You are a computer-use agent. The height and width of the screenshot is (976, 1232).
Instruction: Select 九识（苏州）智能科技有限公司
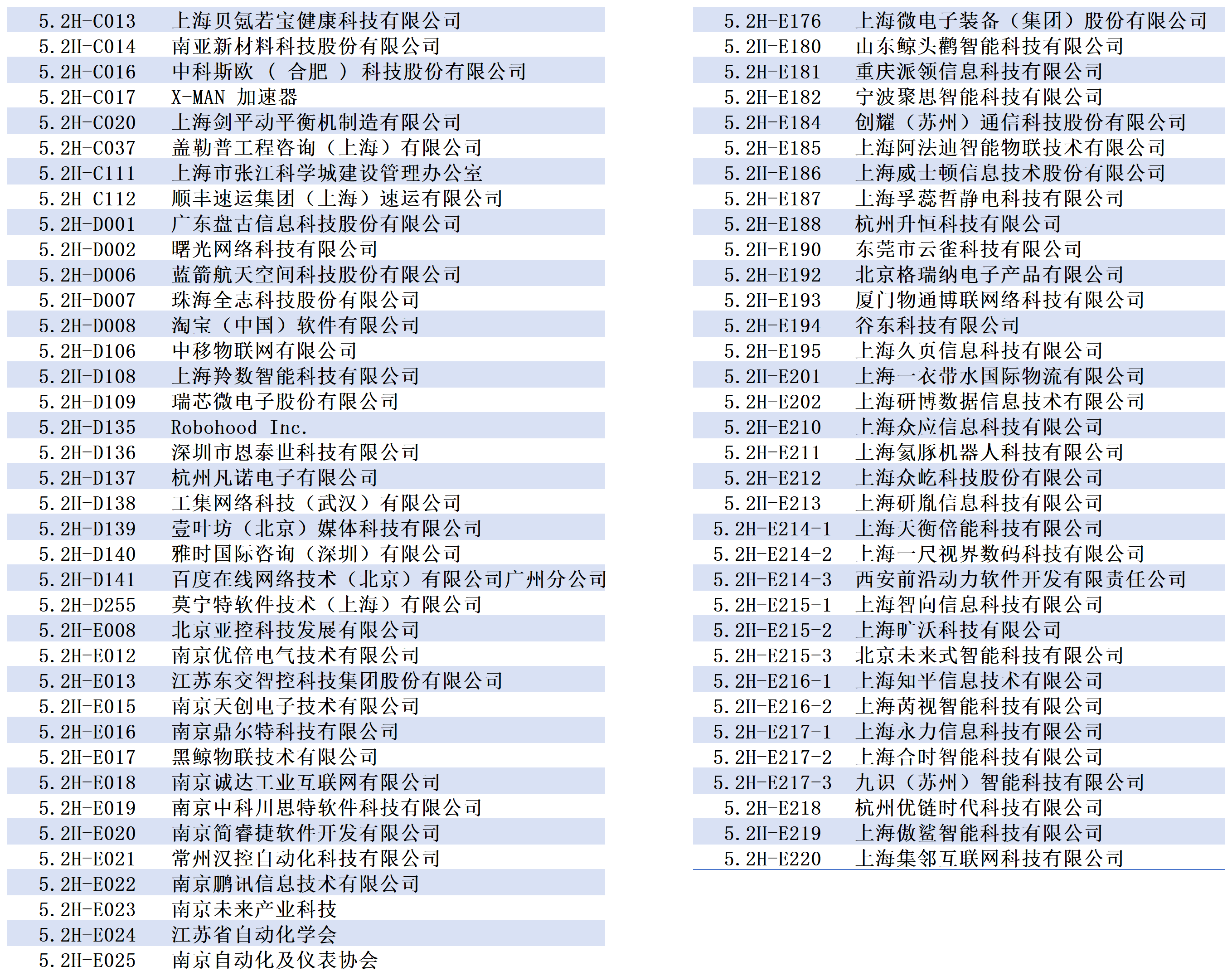click(x=999, y=782)
